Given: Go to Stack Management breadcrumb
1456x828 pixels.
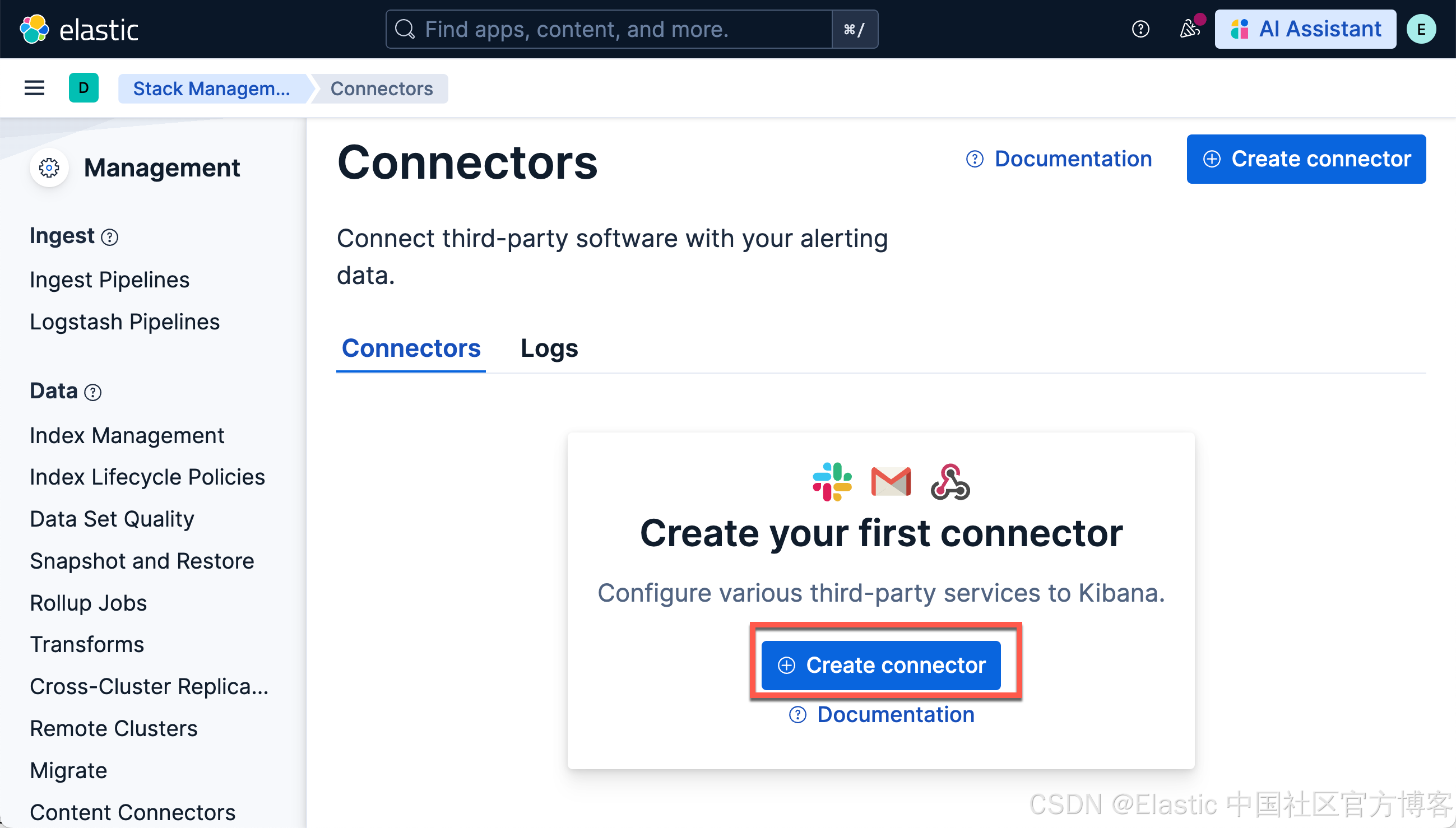Looking at the screenshot, I should click(212, 89).
